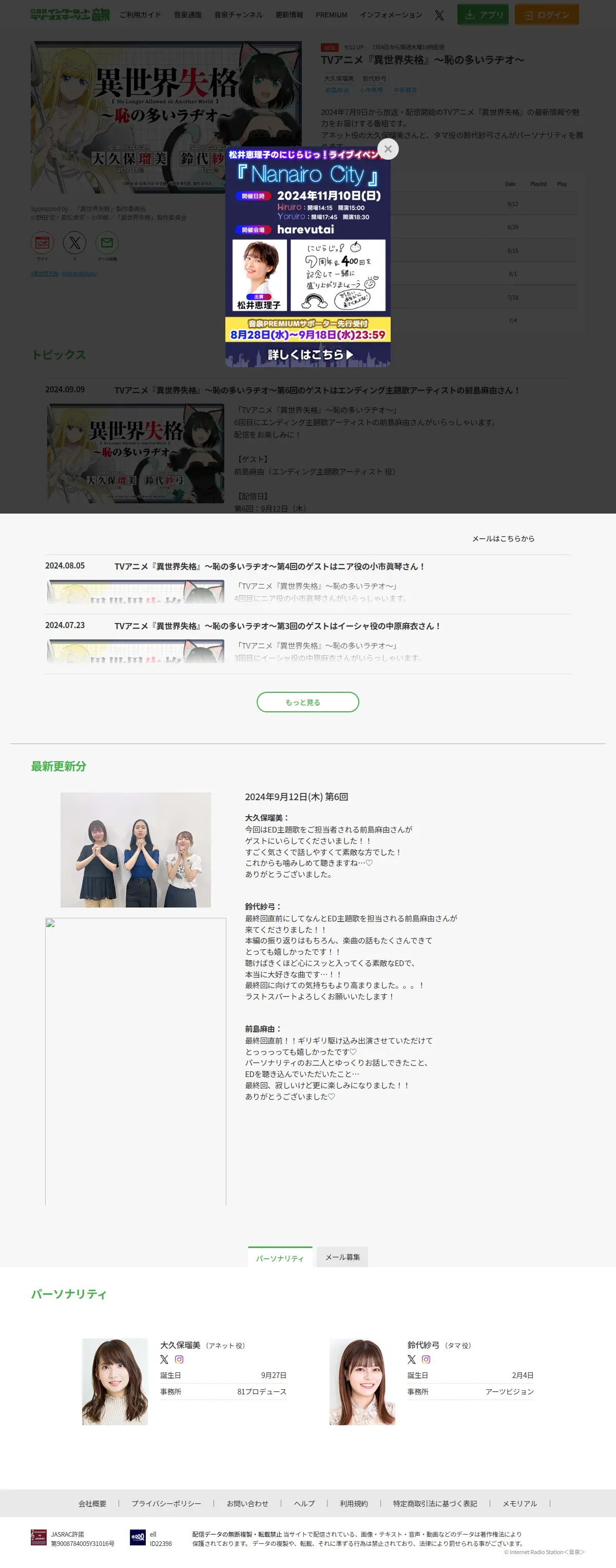Screen dimensions: 616x1568
Task: Open the 2024.07.23 topic about 中原麻衣
Action: pos(277,626)
